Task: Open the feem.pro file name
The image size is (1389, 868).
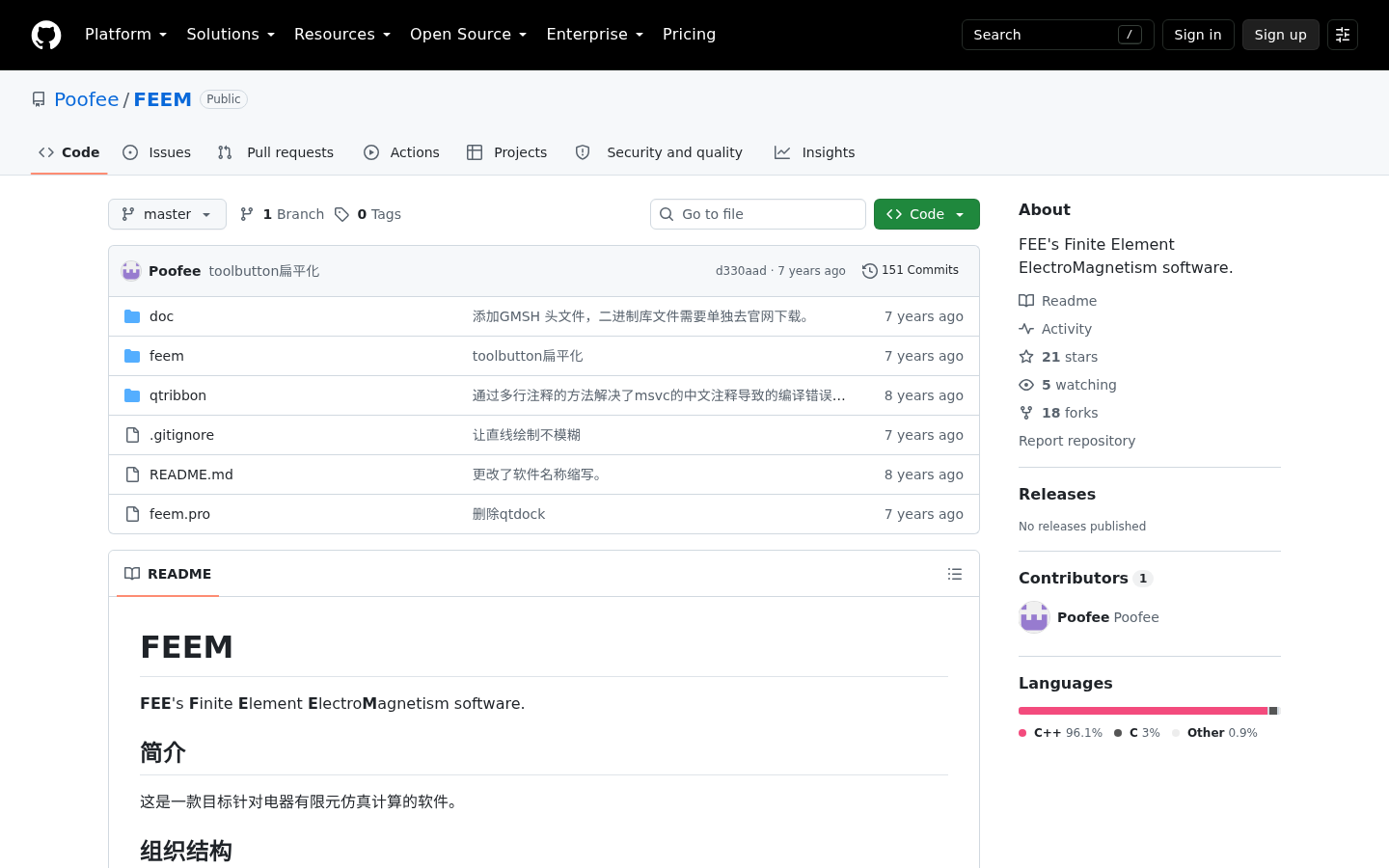Action: coord(179,514)
